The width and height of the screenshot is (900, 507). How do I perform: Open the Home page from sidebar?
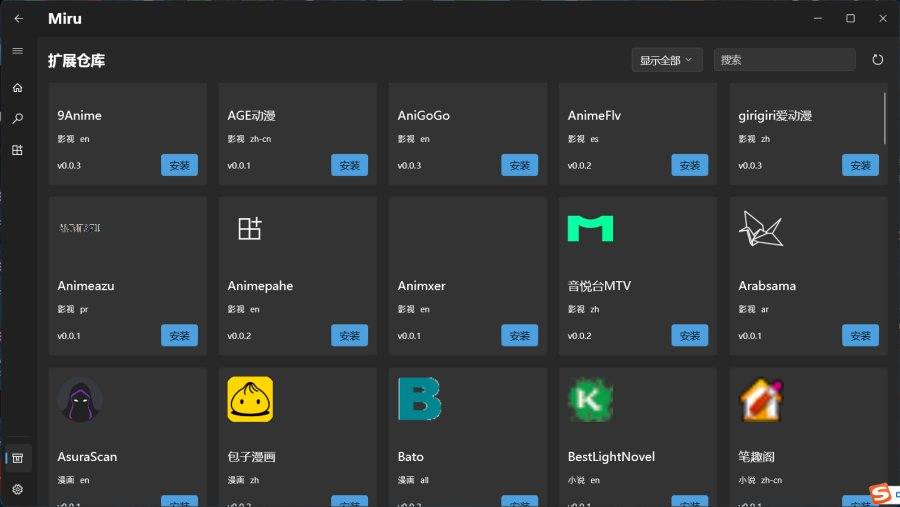[x=18, y=88]
